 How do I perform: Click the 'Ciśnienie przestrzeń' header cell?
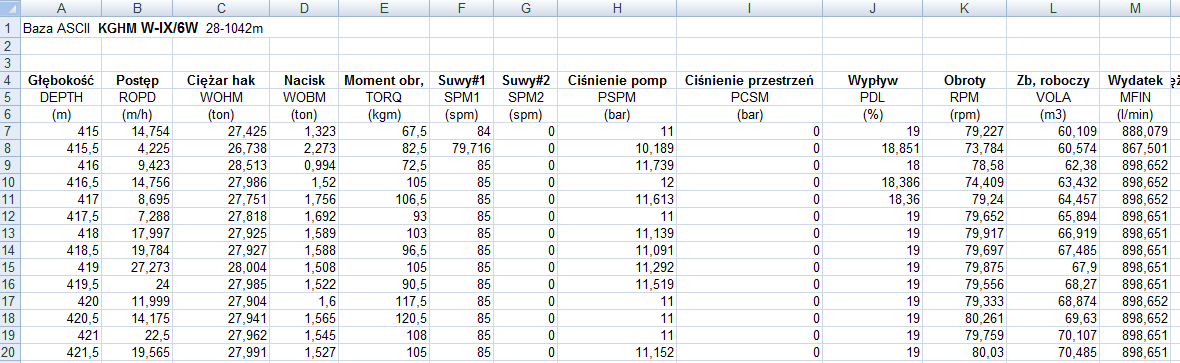pyautogui.click(x=749, y=80)
